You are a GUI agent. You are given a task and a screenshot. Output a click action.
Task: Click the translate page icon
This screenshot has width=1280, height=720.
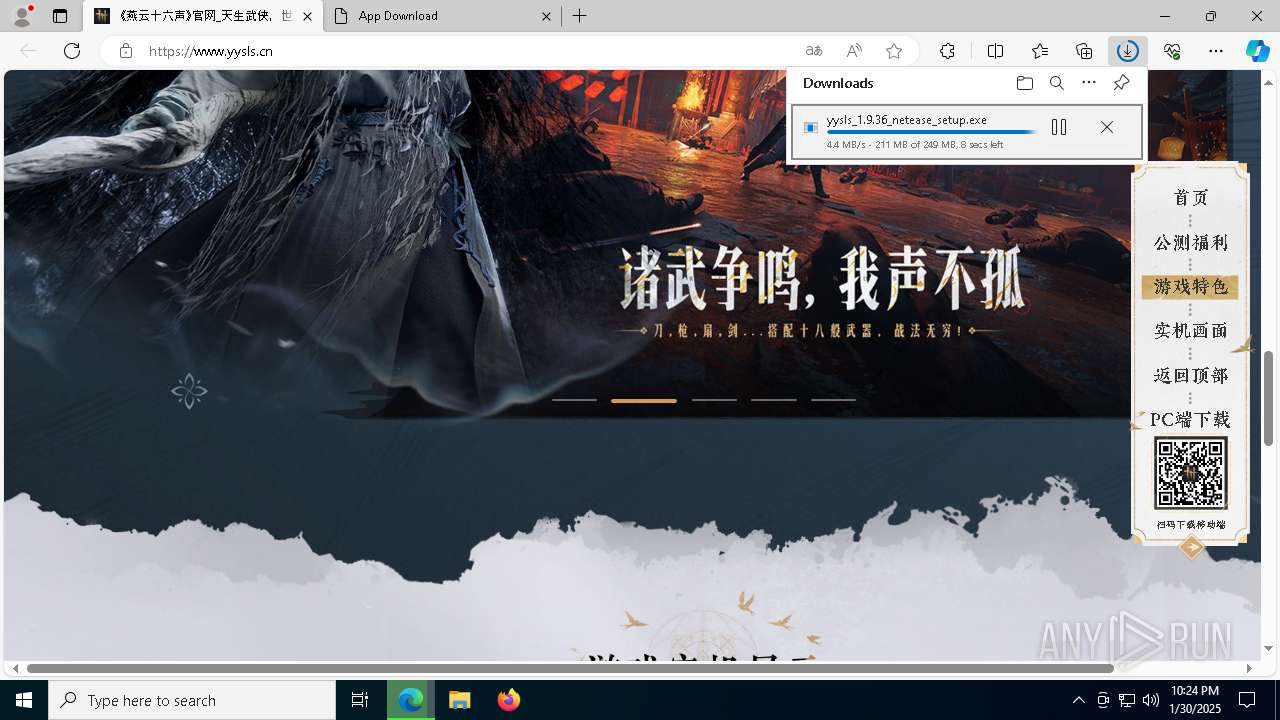point(814,51)
